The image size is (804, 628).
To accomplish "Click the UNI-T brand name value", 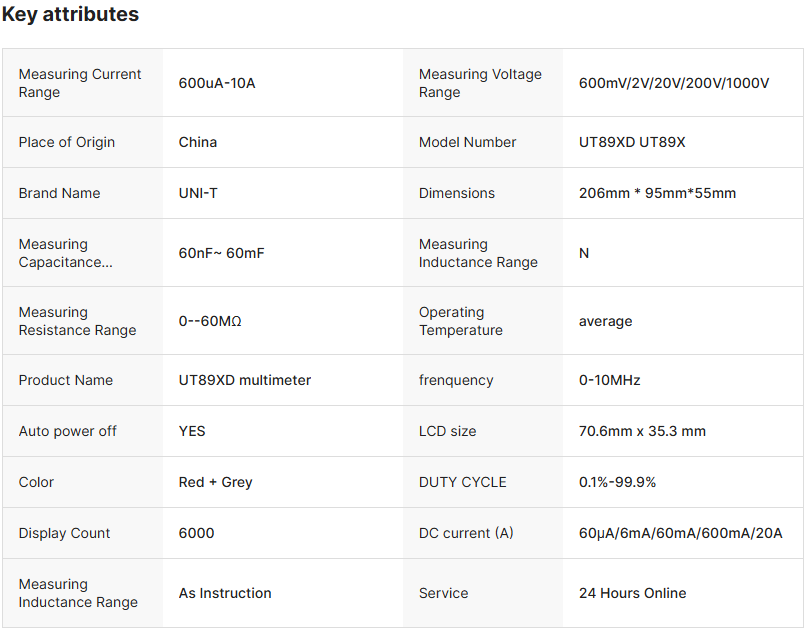I will (x=198, y=193).
